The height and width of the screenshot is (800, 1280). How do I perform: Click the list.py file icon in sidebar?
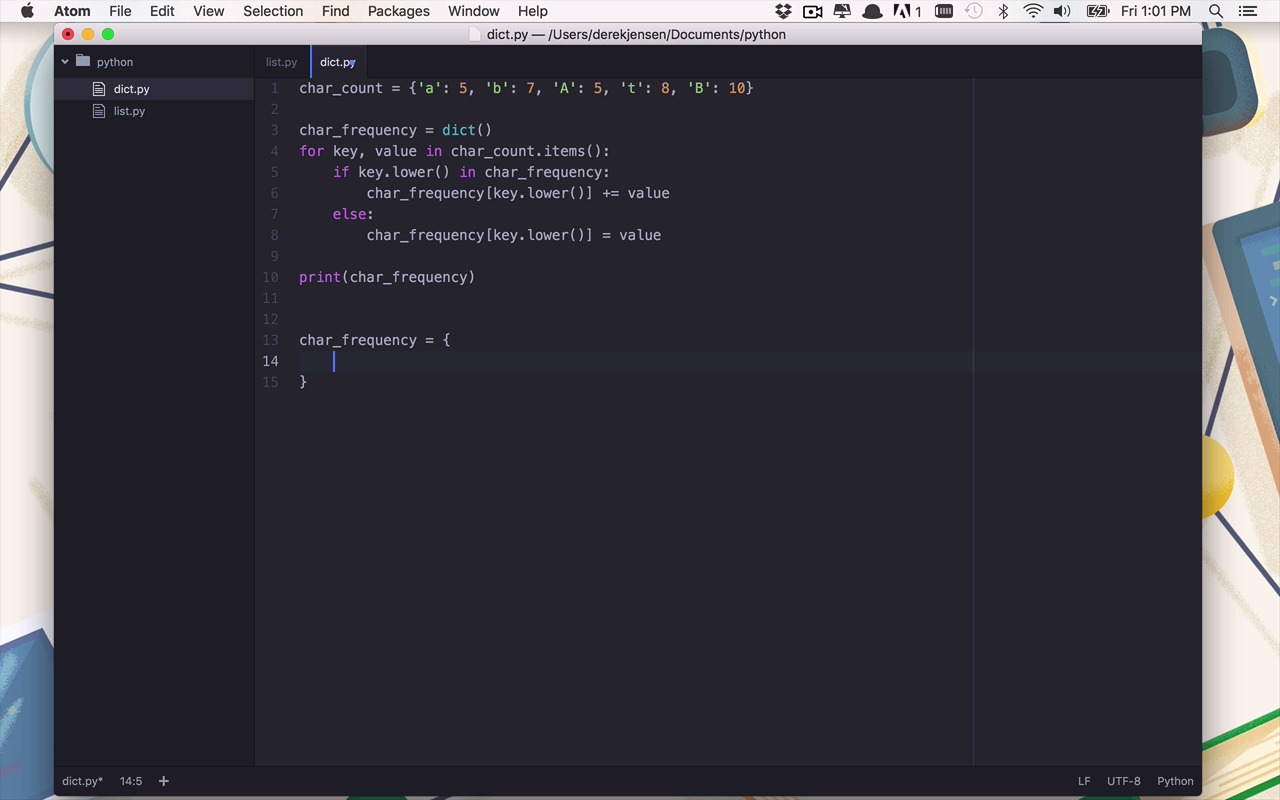tap(99, 111)
